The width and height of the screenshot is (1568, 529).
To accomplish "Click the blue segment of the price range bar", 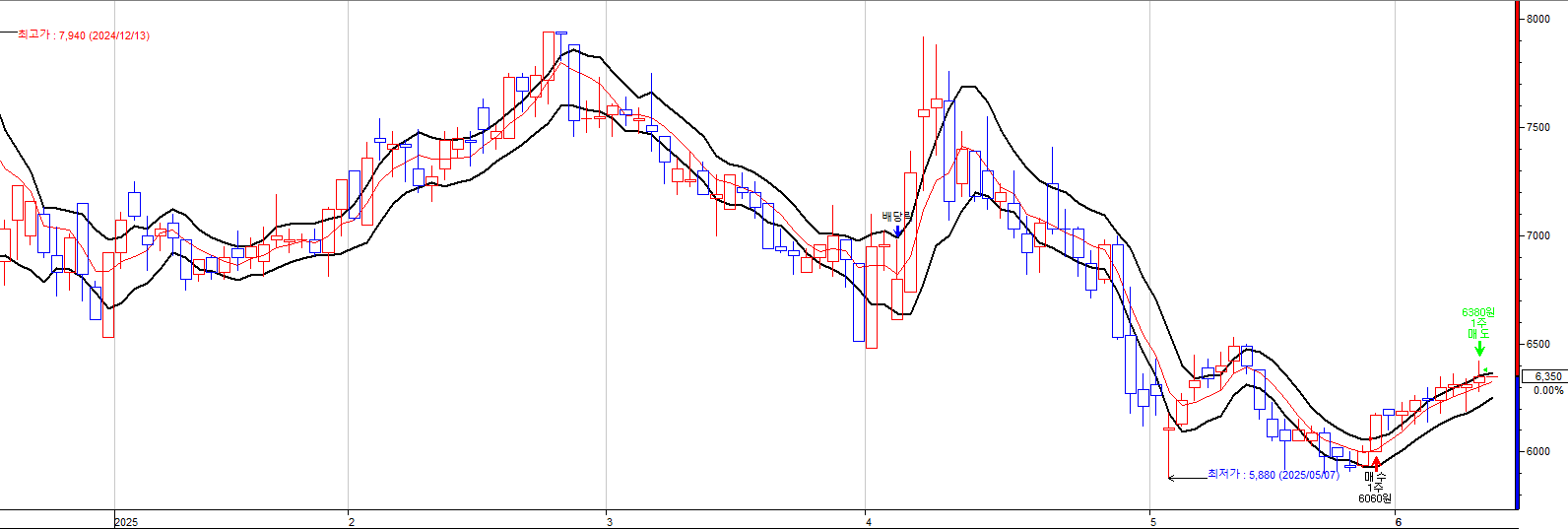I will click(x=1519, y=441).
